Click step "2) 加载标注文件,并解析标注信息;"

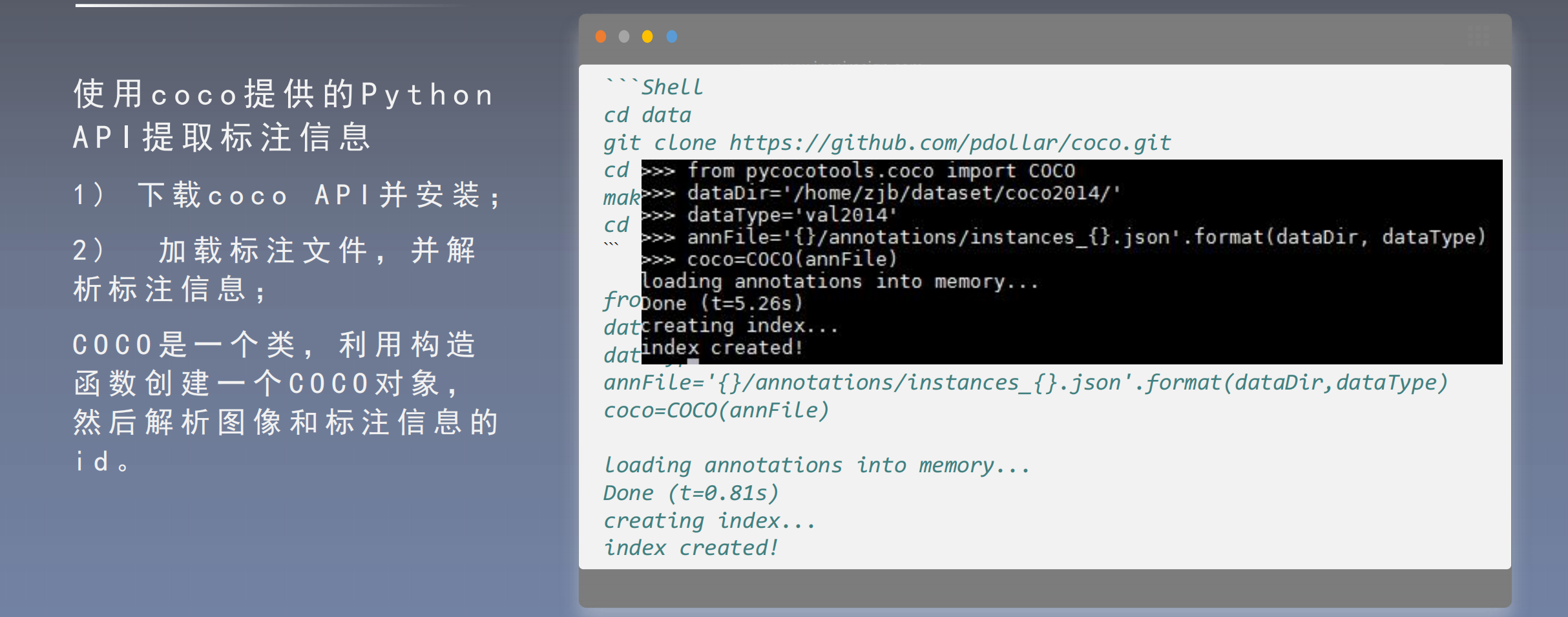[x=275, y=269]
